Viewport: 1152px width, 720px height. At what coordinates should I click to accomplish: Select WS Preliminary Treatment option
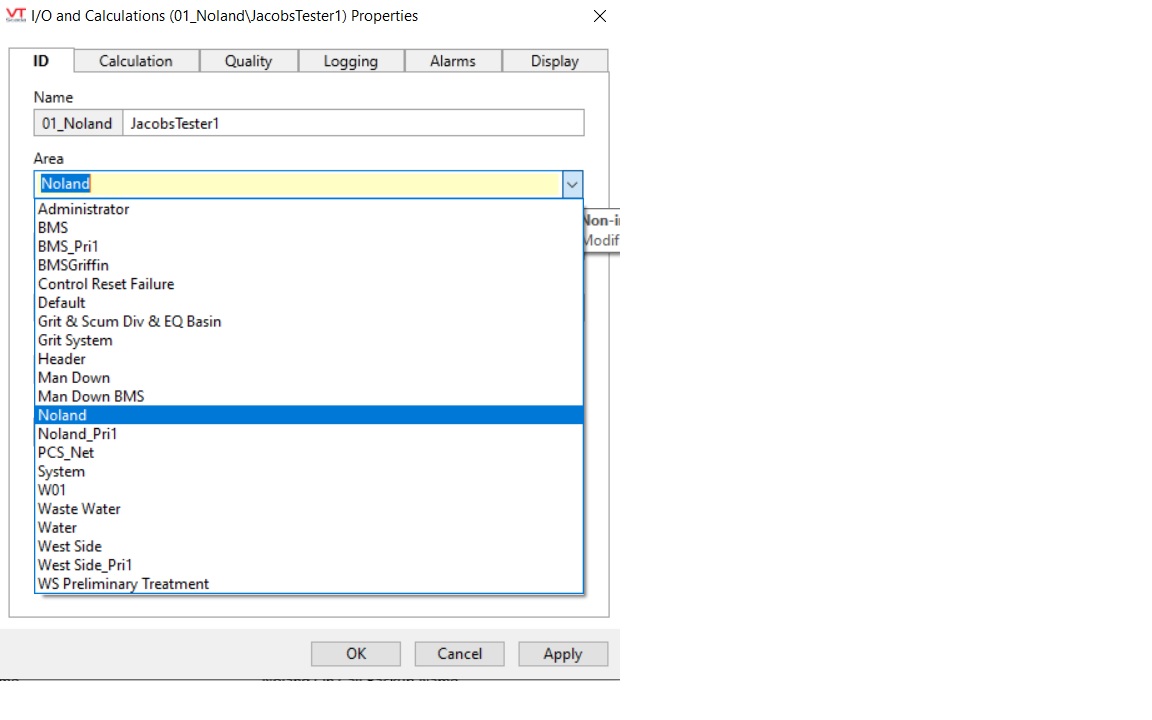(x=124, y=584)
